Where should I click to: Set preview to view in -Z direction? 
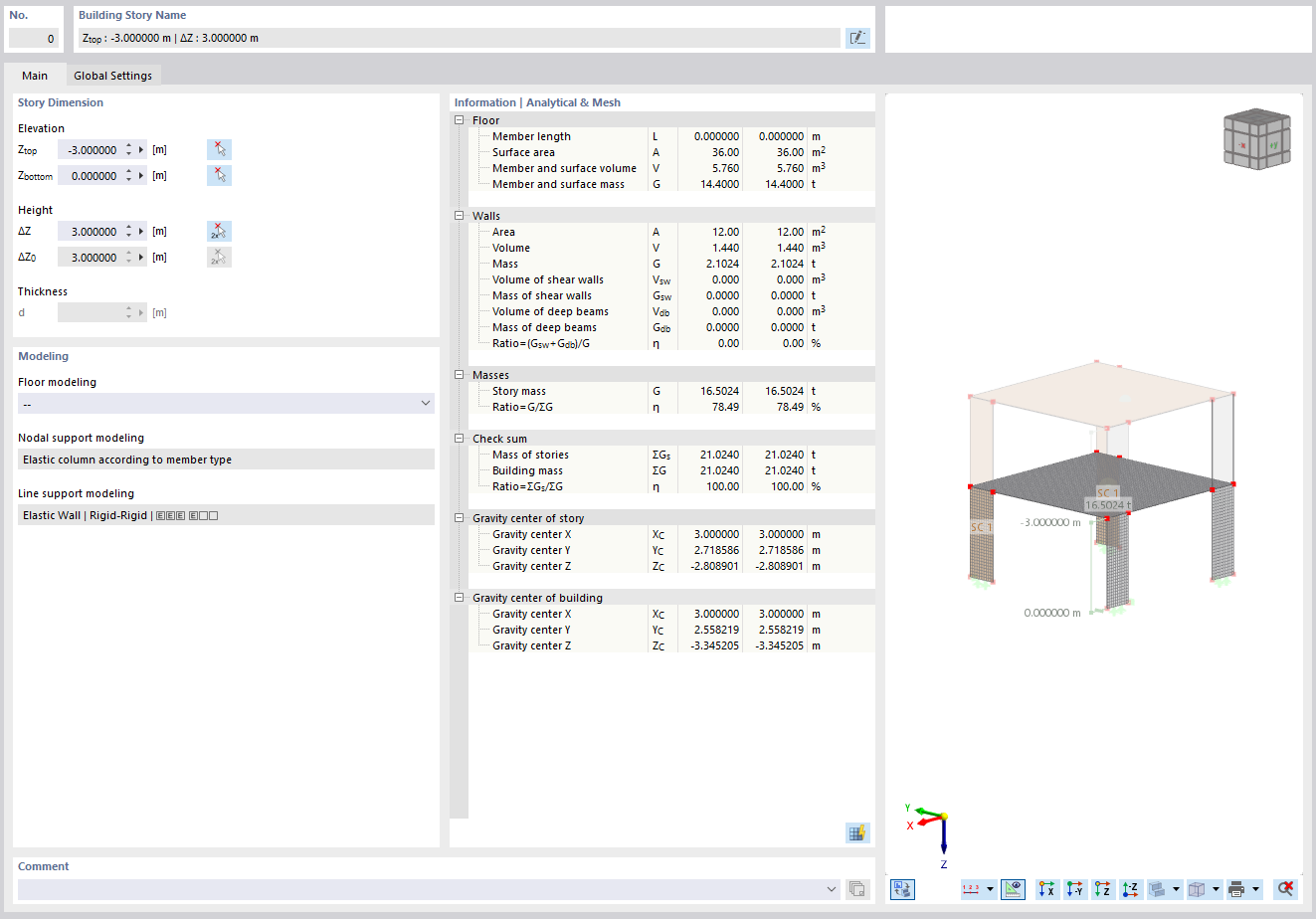click(x=1130, y=889)
